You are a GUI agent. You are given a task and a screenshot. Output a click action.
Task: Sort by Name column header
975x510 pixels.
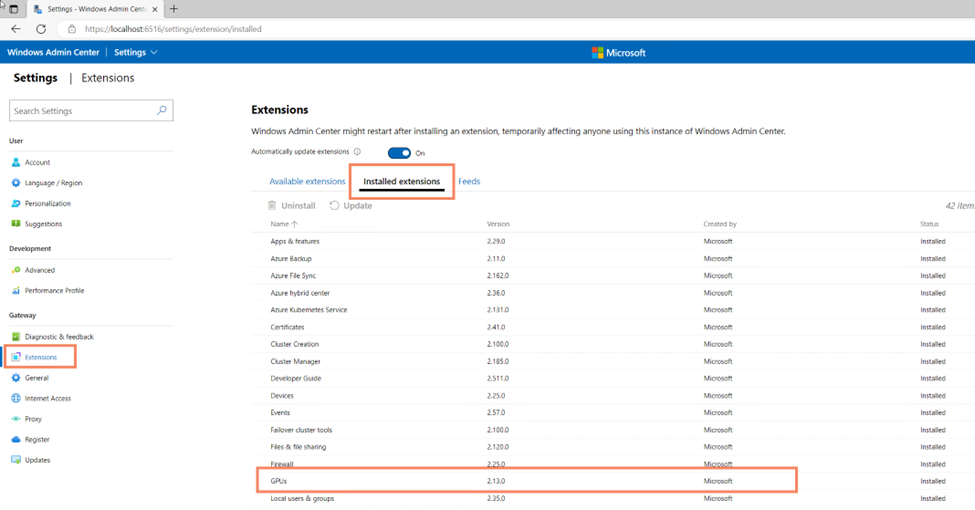pyautogui.click(x=284, y=224)
